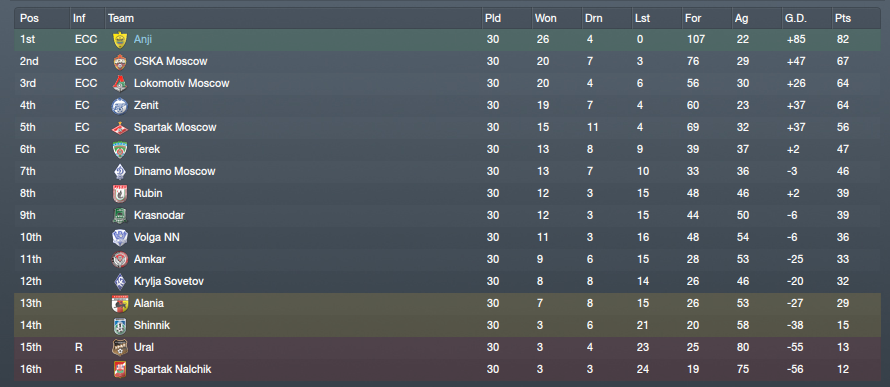
Task: Select the Lokomotiv Moscow crest icon
Action: pos(120,83)
